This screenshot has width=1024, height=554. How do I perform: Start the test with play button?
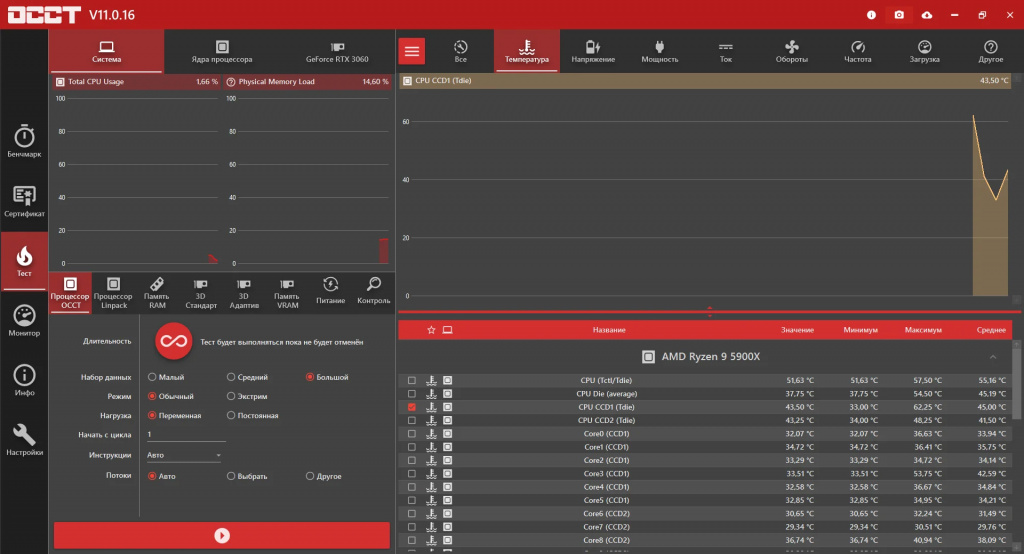(222, 536)
